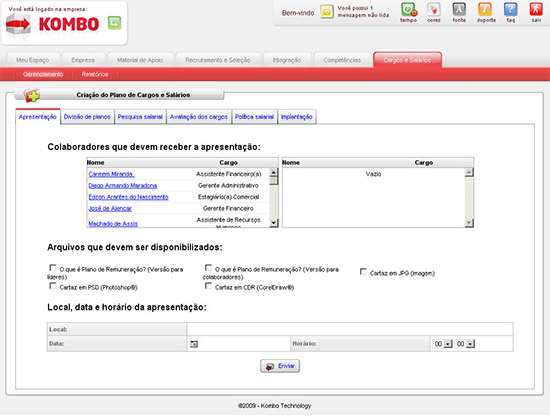Screen dimensions: 550x416
Task: Click the Enviar button
Action: [x=280, y=366]
